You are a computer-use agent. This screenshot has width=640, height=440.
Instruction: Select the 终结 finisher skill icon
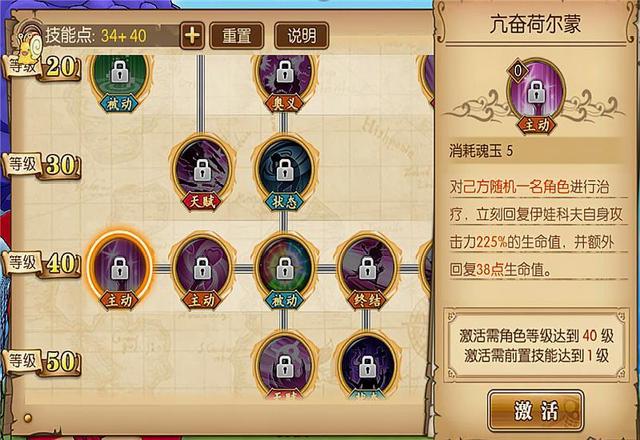click(x=367, y=269)
